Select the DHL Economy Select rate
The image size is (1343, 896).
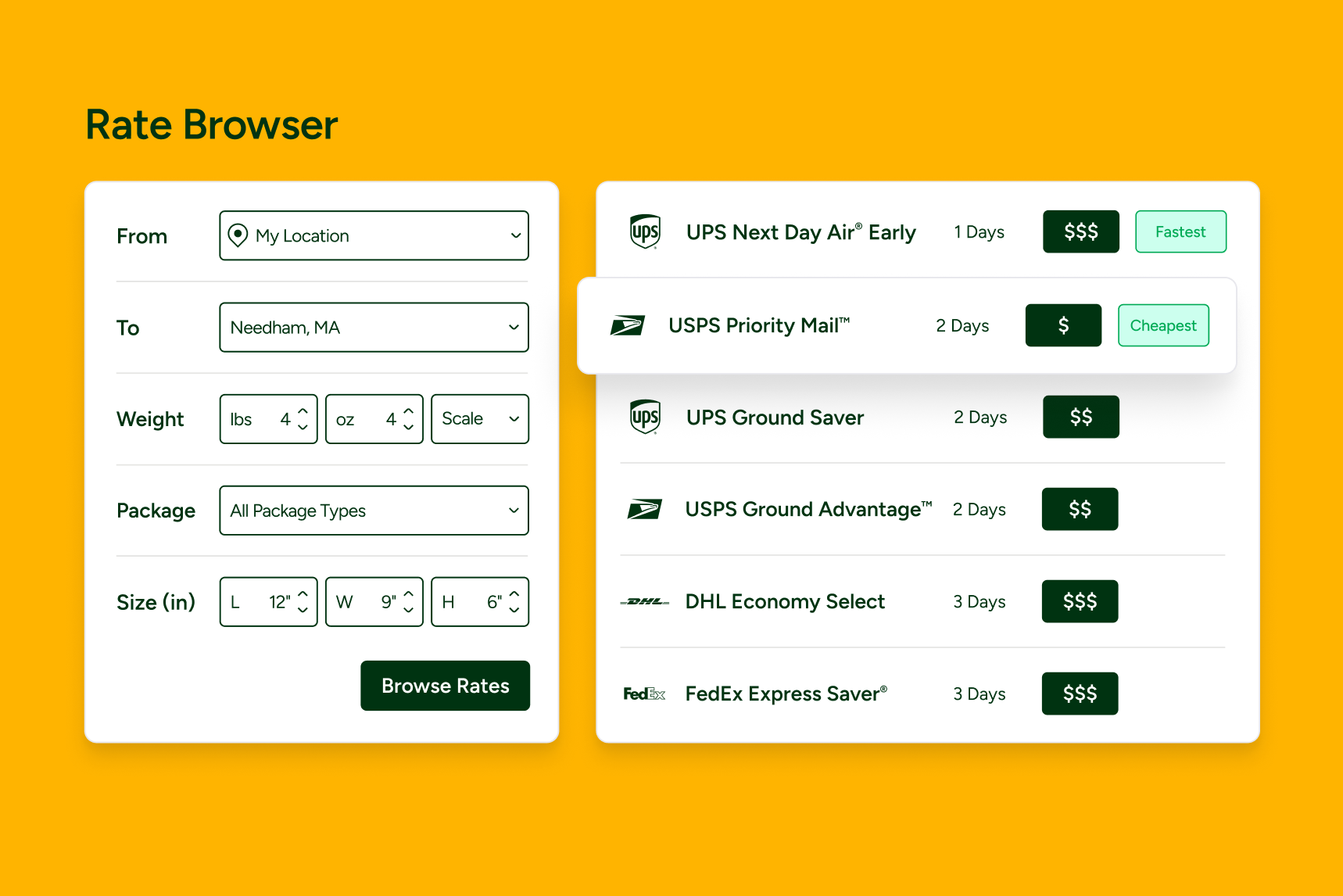coord(785,602)
